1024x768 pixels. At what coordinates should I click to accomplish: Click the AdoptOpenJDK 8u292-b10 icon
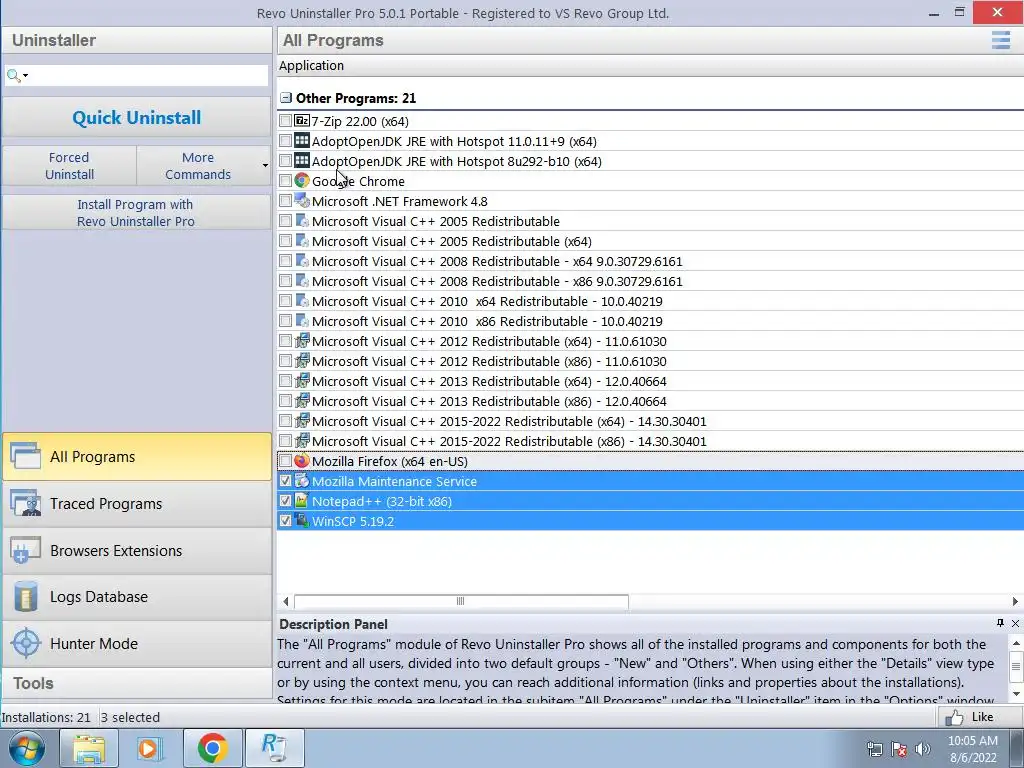click(x=302, y=161)
